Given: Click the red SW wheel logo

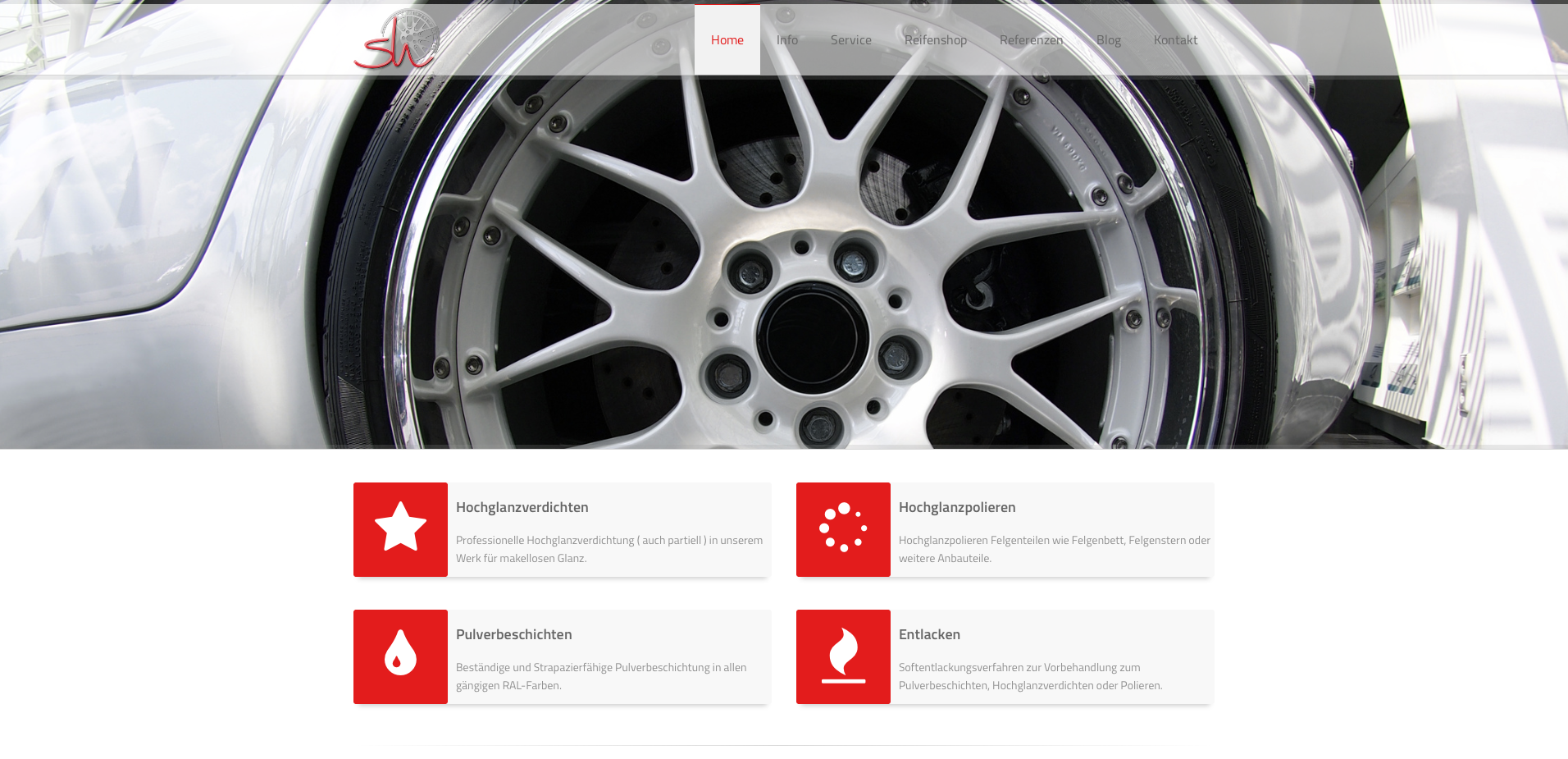Looking at the screenshot, I should [x=397, y=39].
